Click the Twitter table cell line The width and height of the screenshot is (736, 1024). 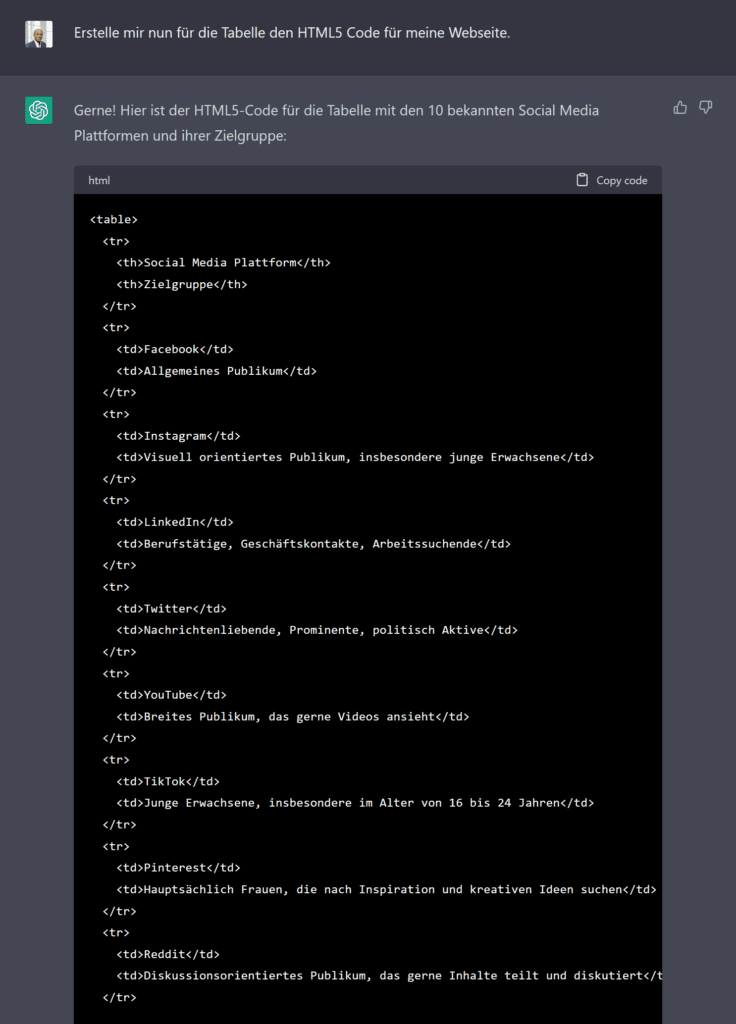pos(171,609)
